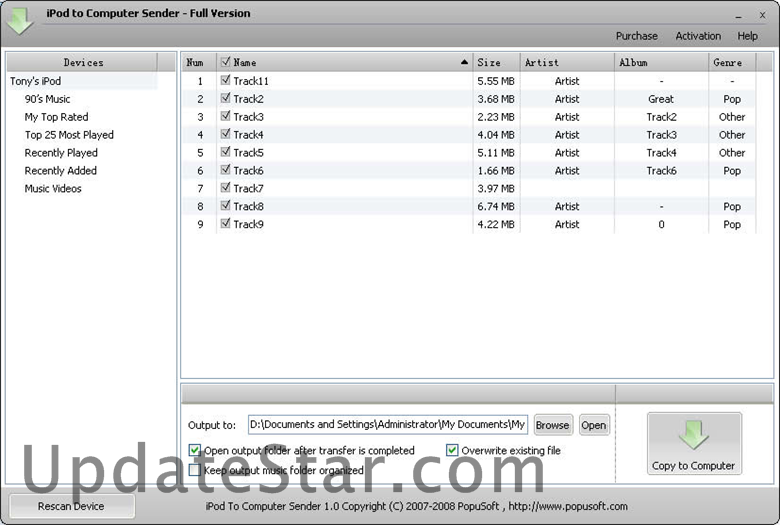Disable Overwrite existing file option
780x525 pixels.
pos(452,450)
